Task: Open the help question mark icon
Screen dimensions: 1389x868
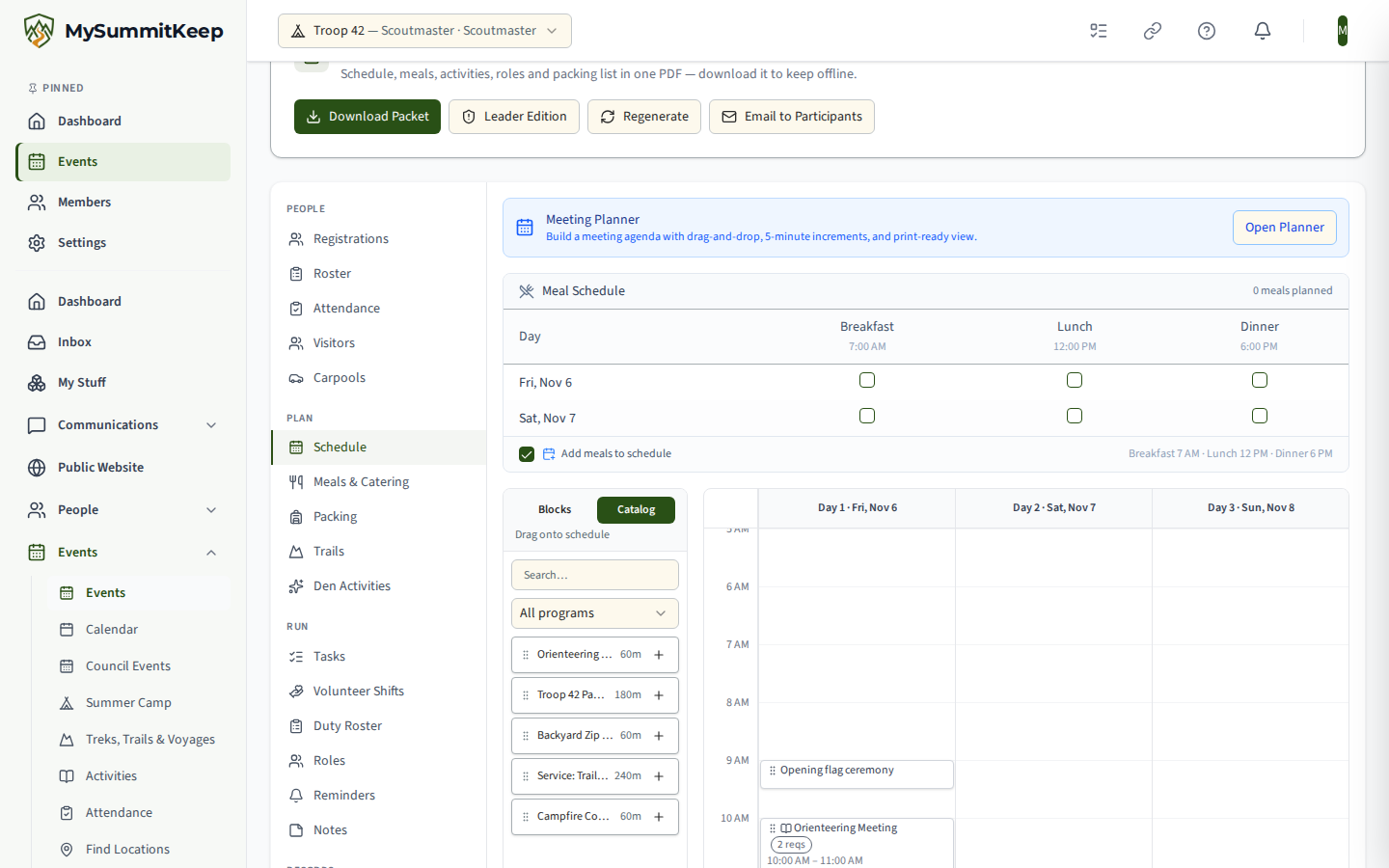Action: pos(1207,31)
